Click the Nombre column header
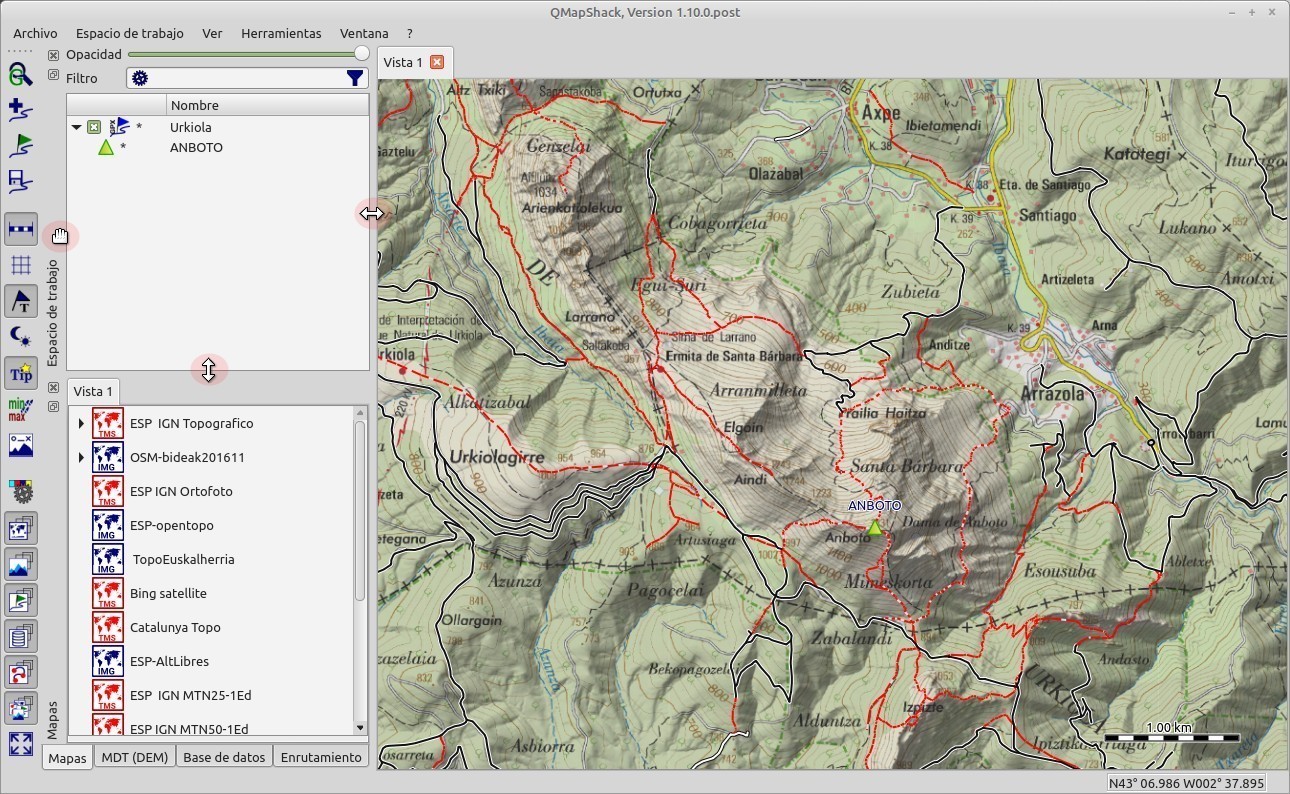Screen dimensions: 1290x794 click(x=268, y=105)
